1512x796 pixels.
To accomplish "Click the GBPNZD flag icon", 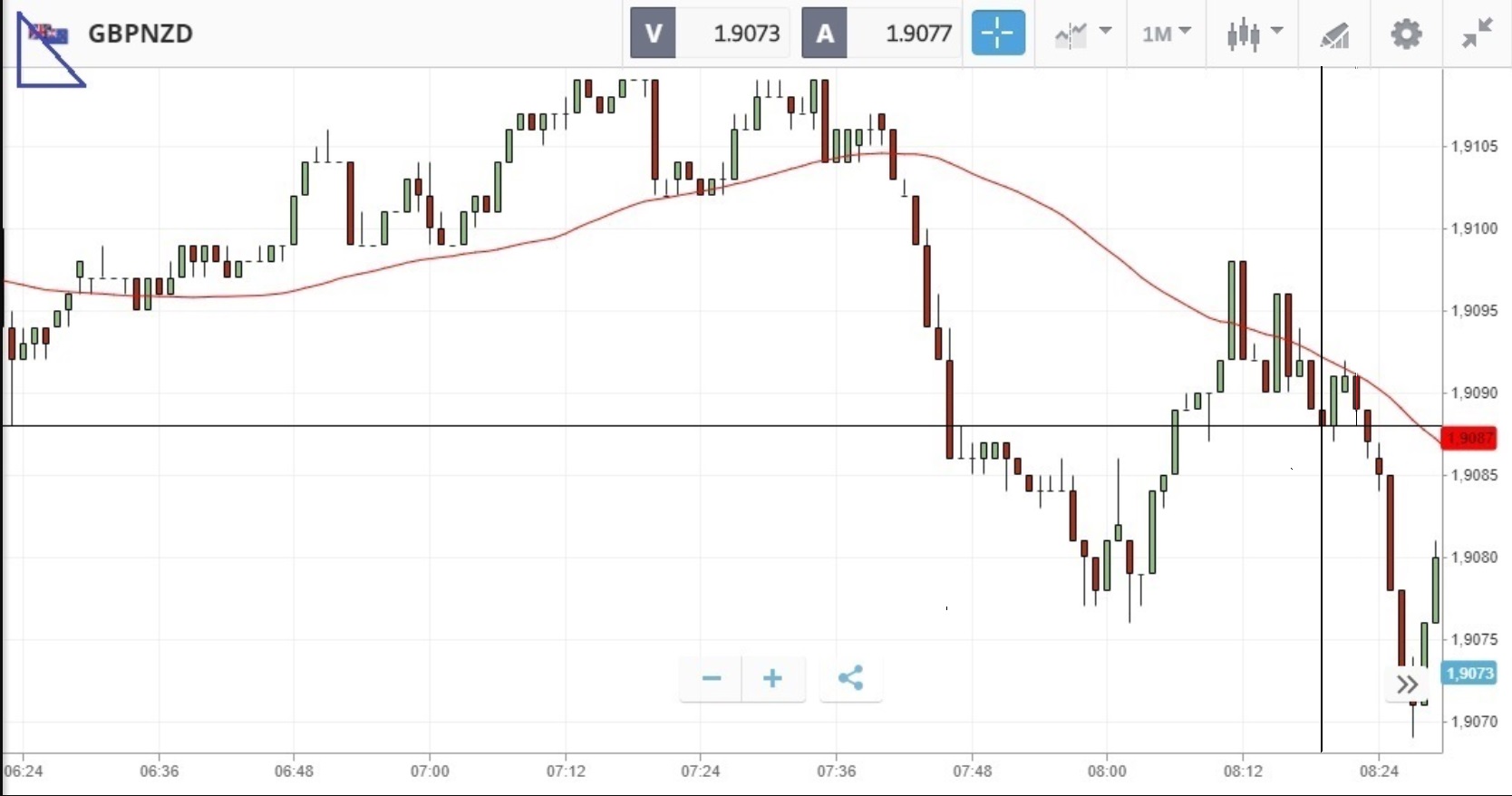I will click(x=48, y=34).
